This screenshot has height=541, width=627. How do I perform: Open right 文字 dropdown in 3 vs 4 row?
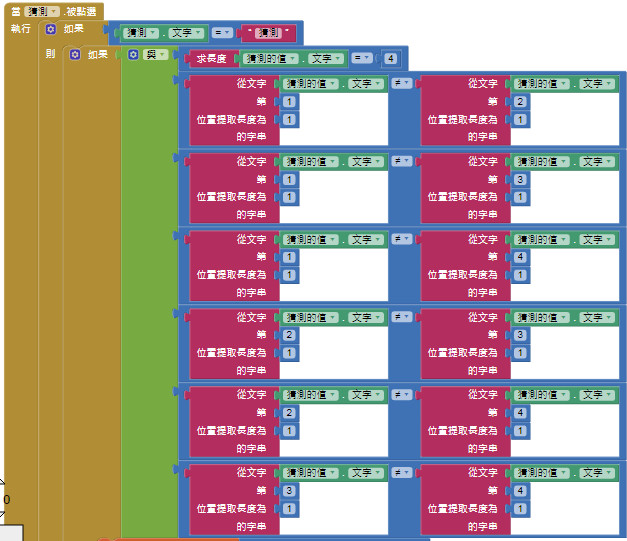(597, 473)
